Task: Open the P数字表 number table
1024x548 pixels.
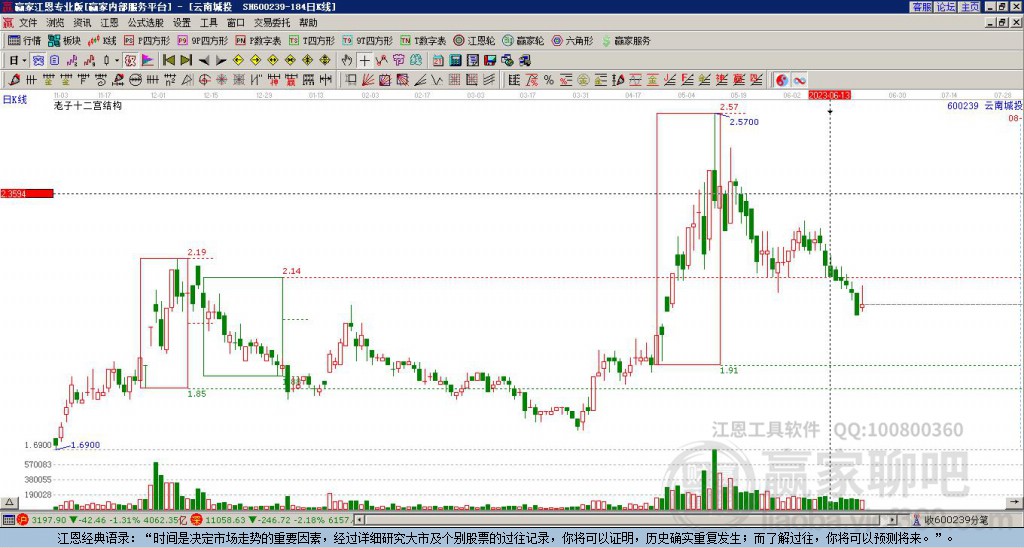Action: click(259, 40)
